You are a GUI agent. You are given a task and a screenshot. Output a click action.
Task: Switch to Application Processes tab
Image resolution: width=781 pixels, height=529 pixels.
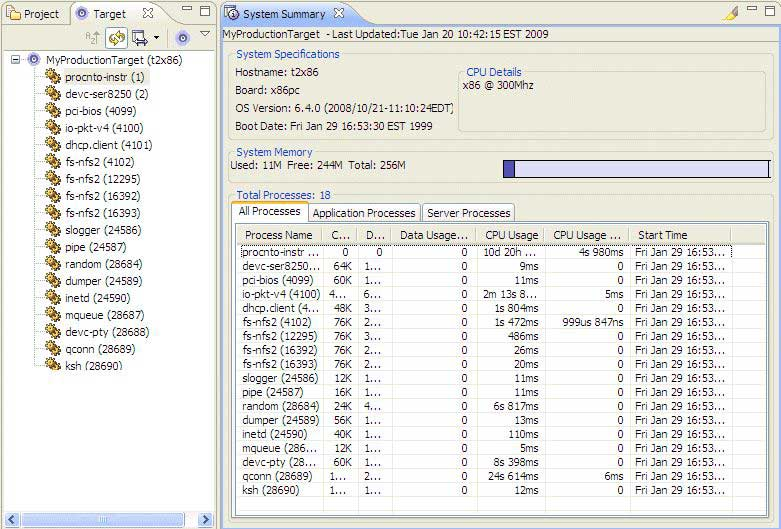(x=363, y=213)
